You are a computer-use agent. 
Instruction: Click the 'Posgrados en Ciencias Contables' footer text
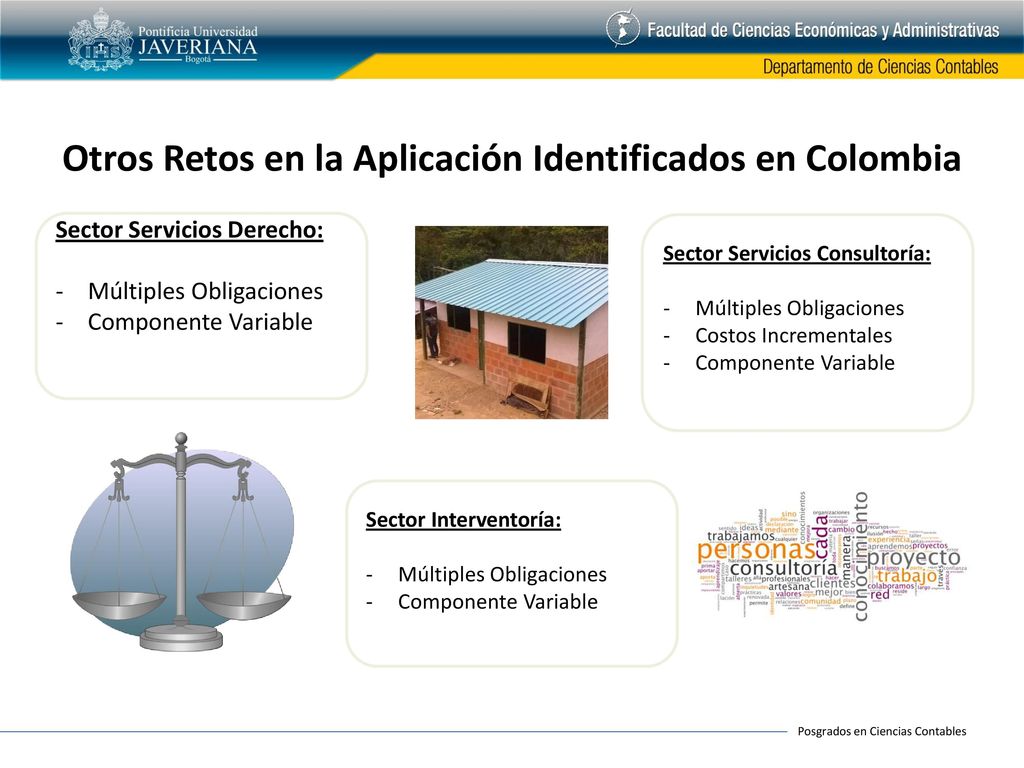pyautogui.click(x=882, y=731)
